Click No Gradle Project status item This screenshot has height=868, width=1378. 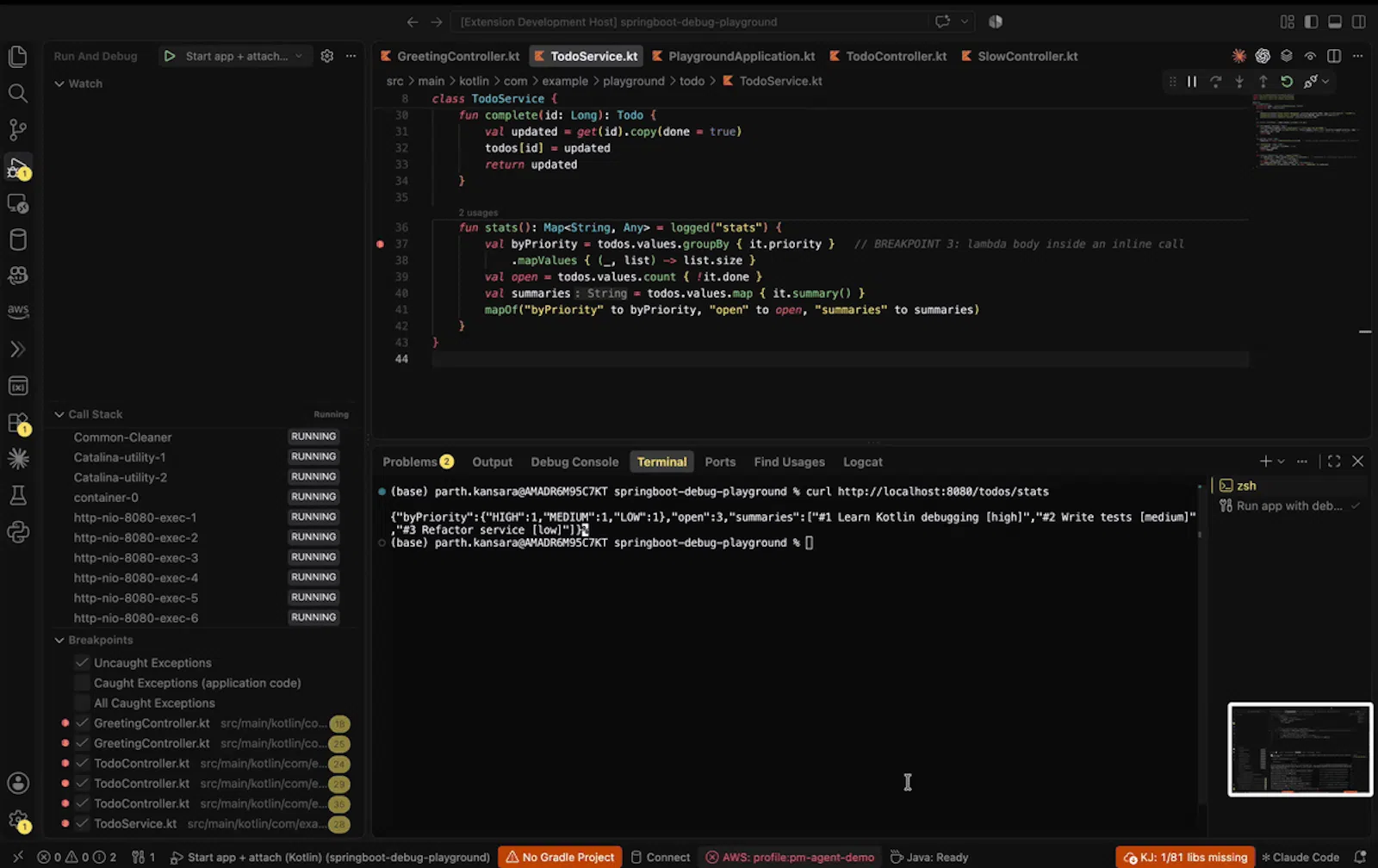560,857
